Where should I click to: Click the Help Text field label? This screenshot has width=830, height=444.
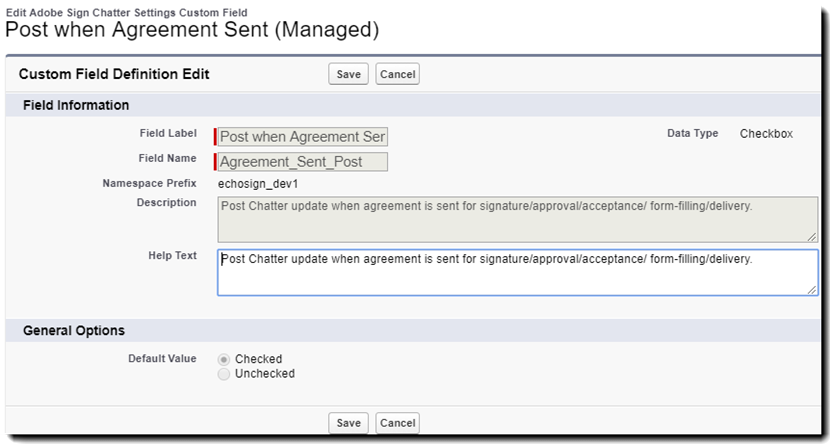click(x=172, y=255)
